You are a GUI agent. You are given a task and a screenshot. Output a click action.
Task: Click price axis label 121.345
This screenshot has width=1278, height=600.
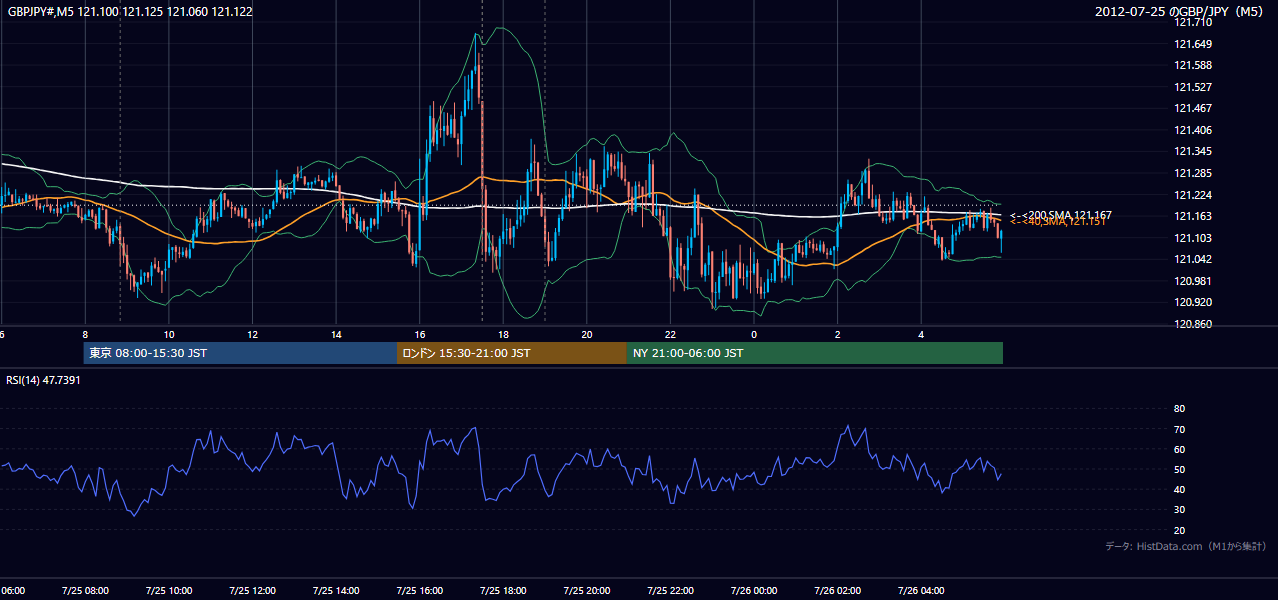1194,152
